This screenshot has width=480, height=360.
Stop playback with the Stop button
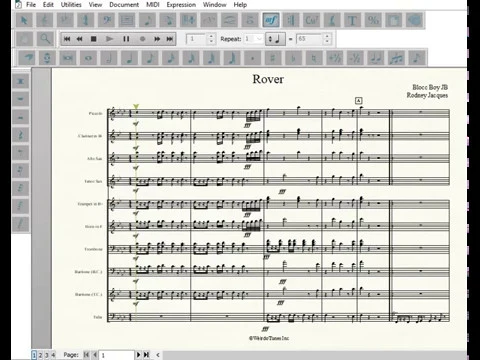point(94,39)
